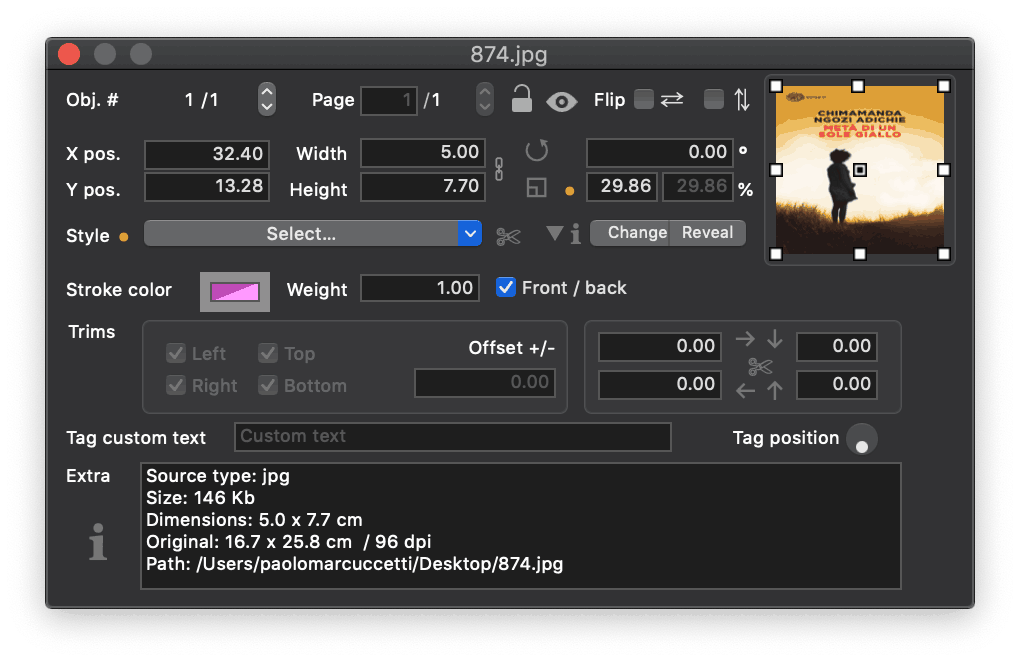This screenshot has height=662, width=1020.
Task: Click the Obj. # stepper arrows
Action: pos(267,99)
